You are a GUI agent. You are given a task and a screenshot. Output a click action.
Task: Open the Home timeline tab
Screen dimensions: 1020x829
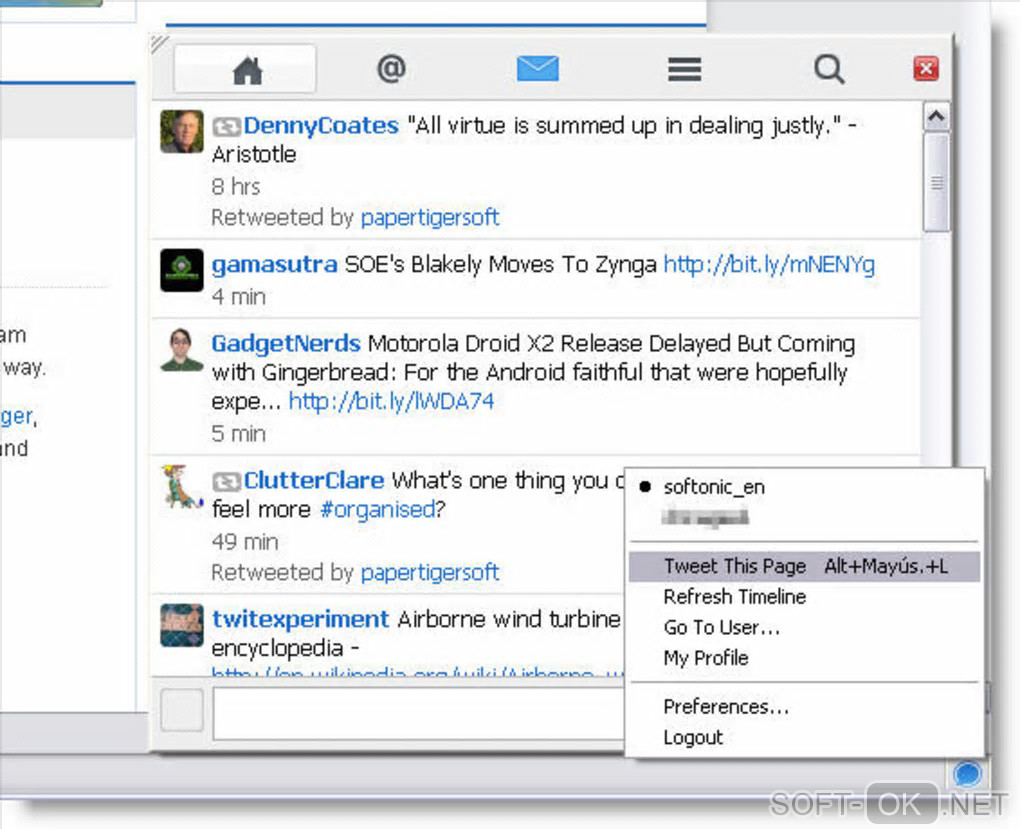[245, 69]
